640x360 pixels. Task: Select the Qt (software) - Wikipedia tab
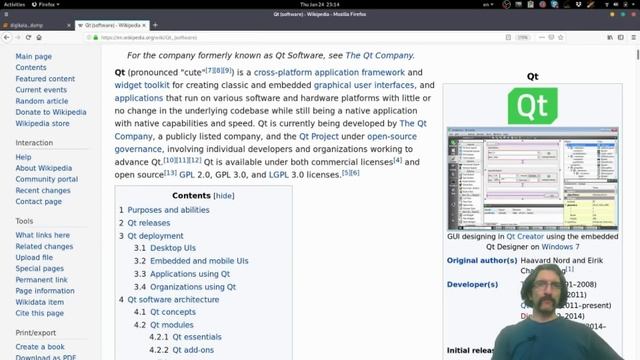[x=112, y=25]
